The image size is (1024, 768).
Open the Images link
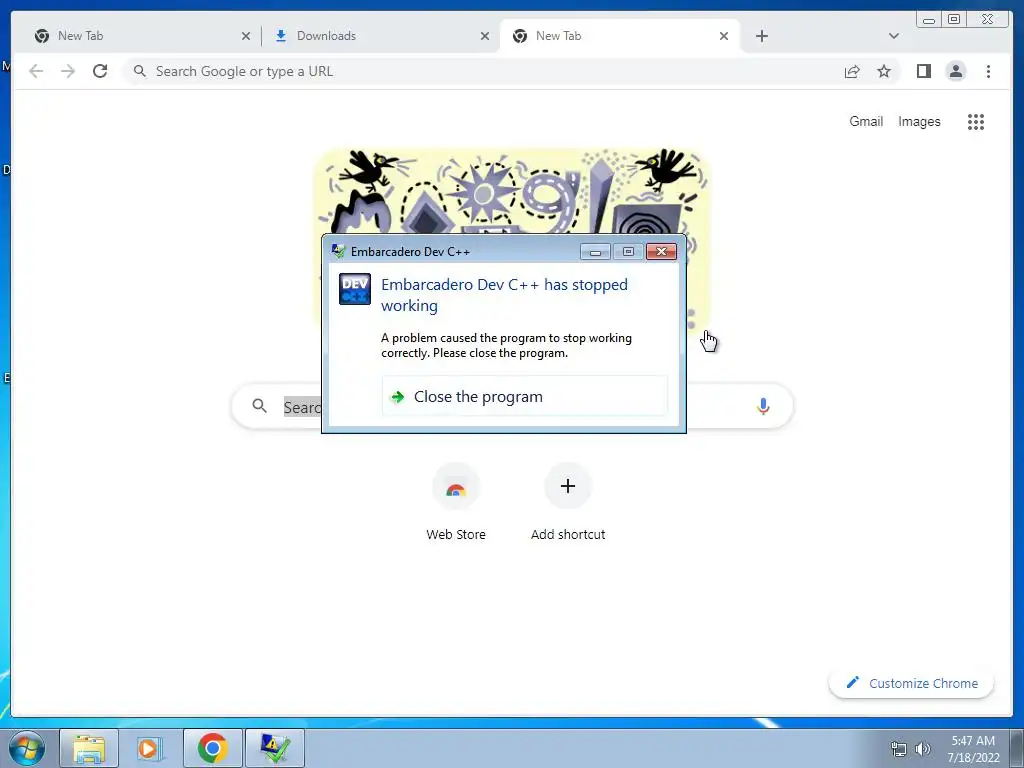coord(919,121)
